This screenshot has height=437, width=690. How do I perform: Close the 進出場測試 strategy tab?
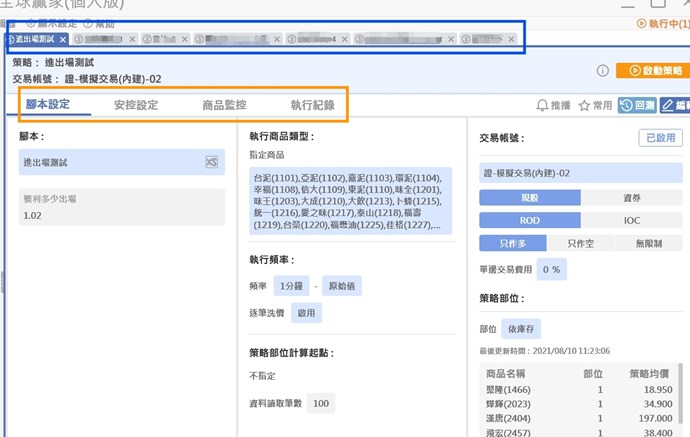[63, 40]
